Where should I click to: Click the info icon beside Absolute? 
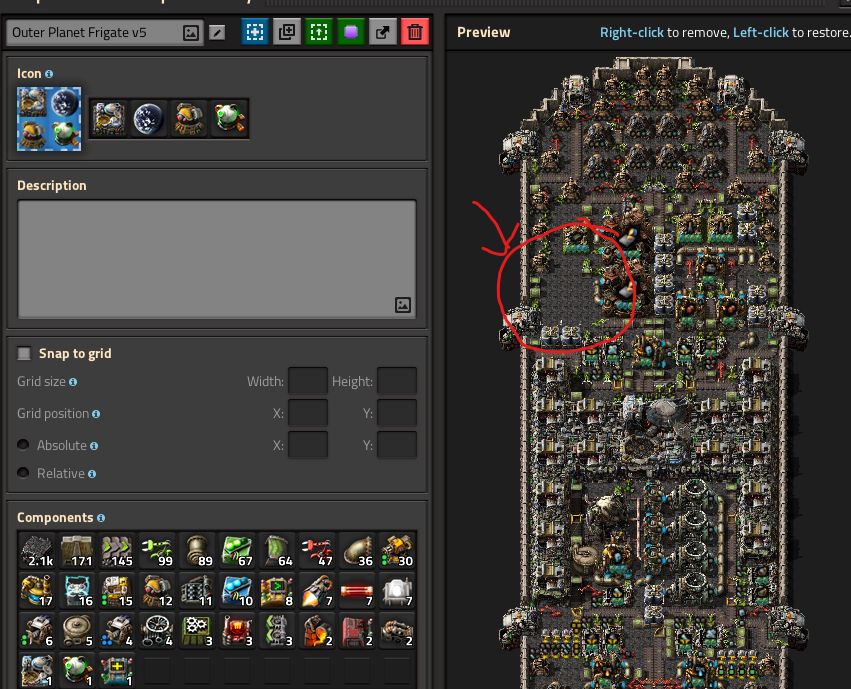(94, 446)
